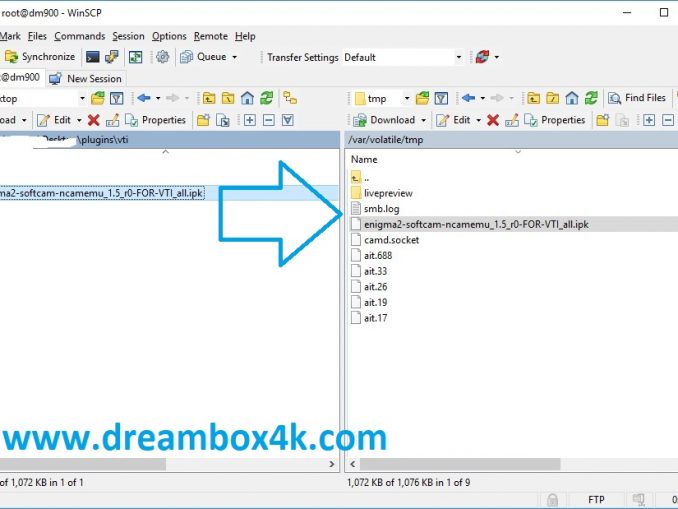Delete selected local file red X
Viewport: 678px width, 509px height.
tap(93, 120)
